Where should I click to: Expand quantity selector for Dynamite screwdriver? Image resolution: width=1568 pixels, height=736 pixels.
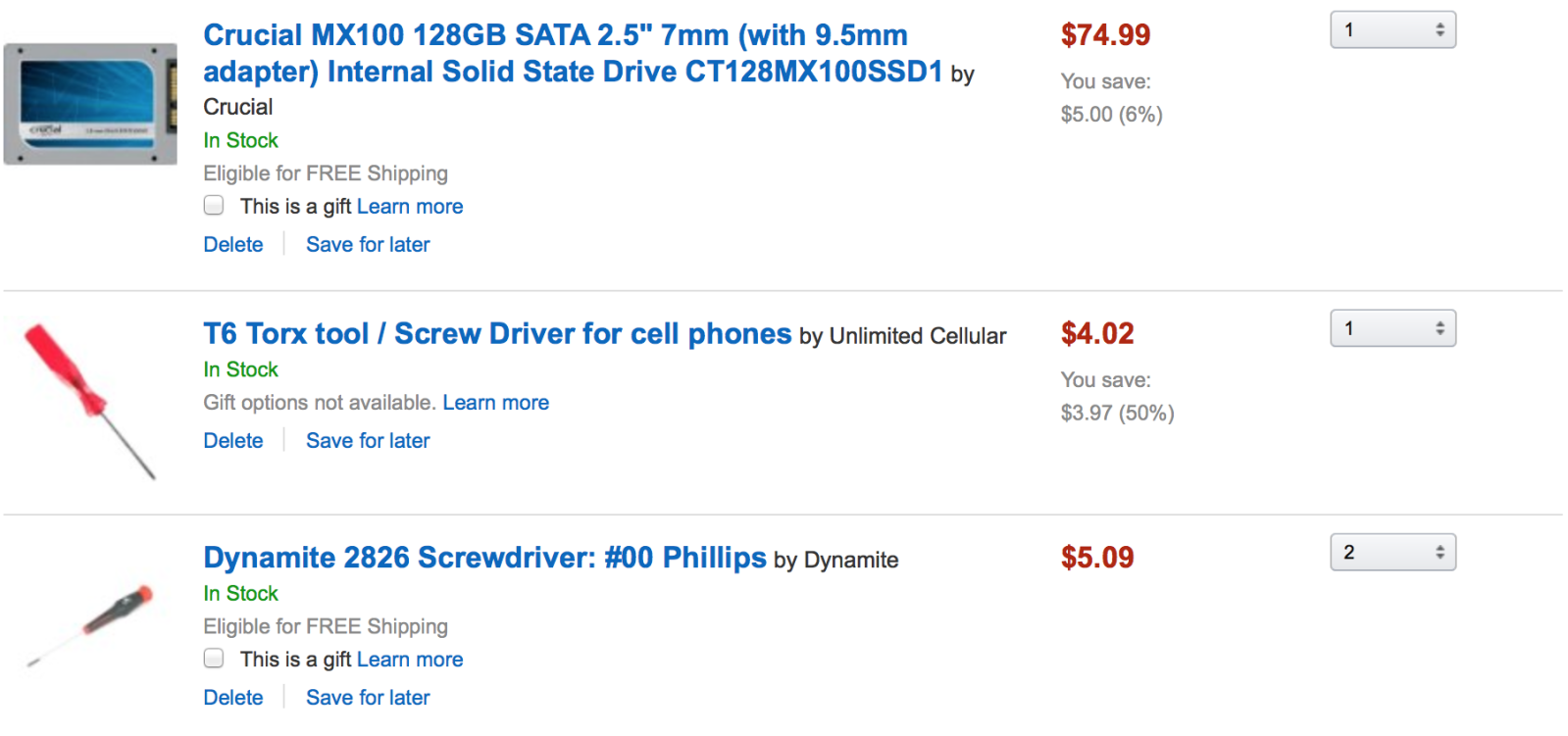click(x=1392, y=553)
